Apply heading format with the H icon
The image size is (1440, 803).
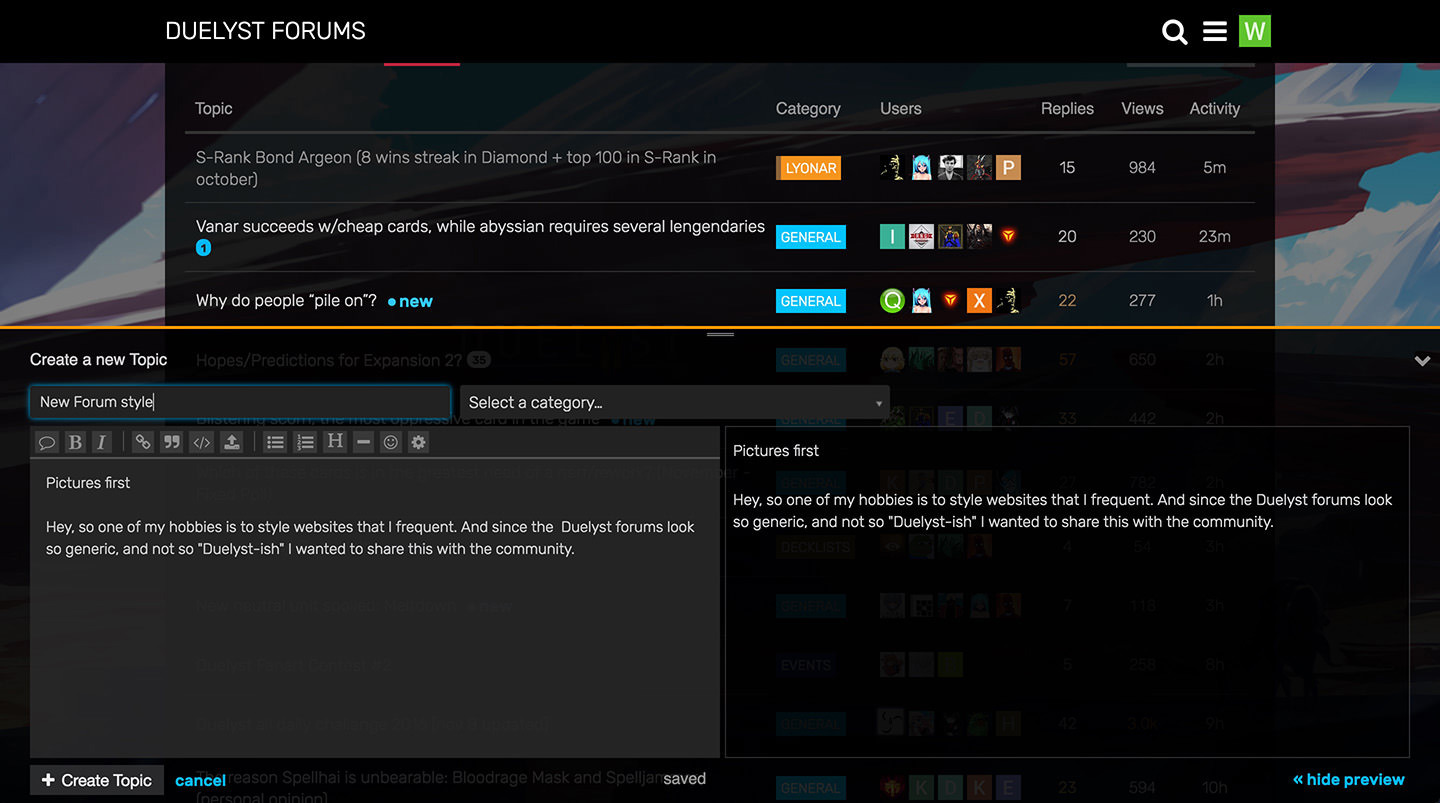pos(335,442)
